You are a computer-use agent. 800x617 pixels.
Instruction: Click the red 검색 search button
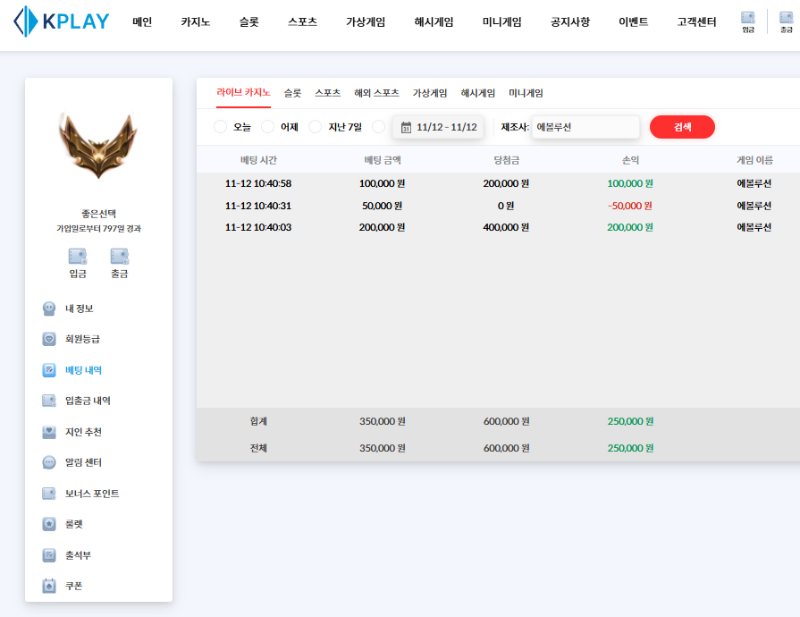coord(682,127)
